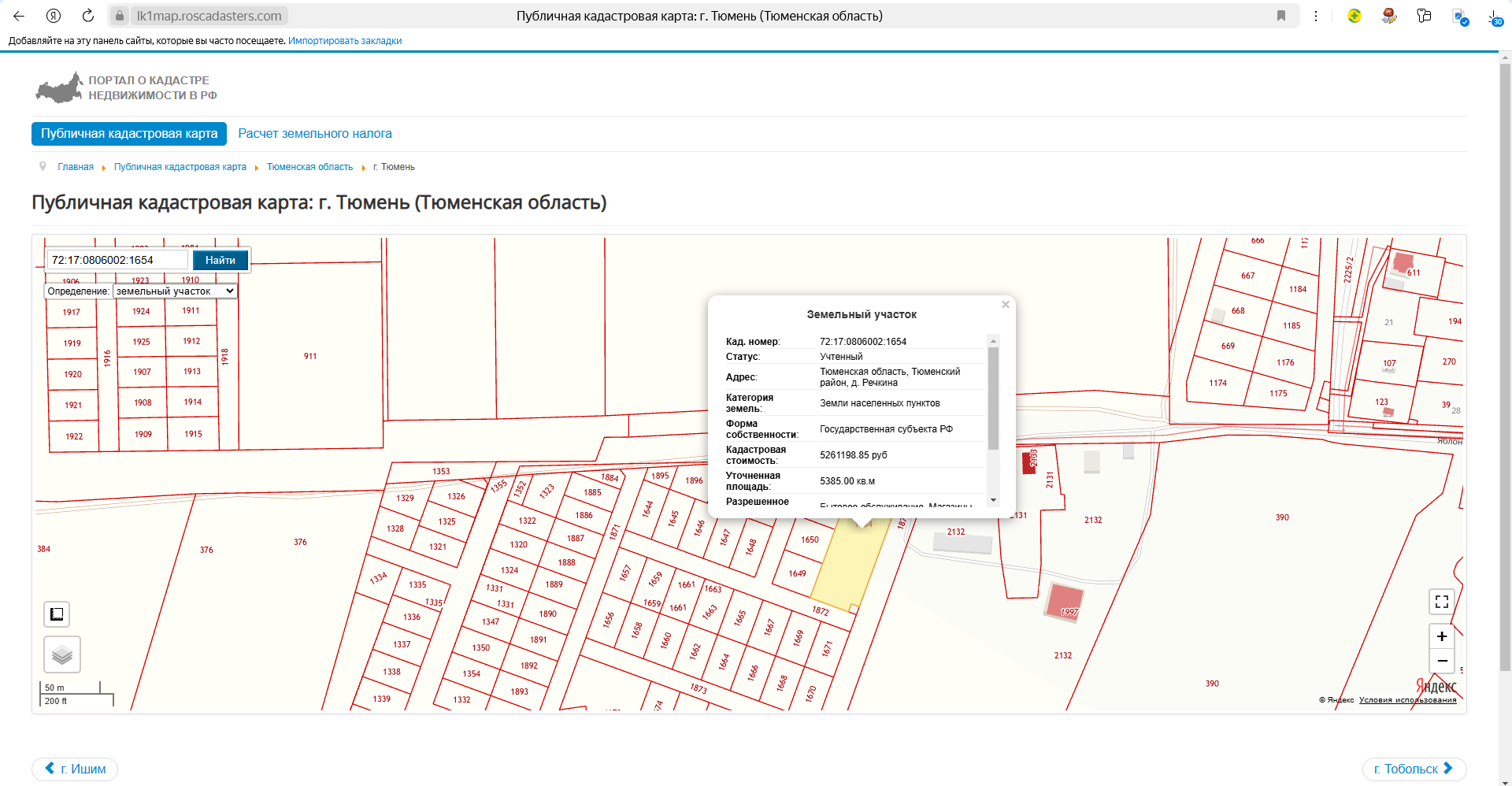
Task: Click the ruler measurement tool icon
Action: point(57,614)
